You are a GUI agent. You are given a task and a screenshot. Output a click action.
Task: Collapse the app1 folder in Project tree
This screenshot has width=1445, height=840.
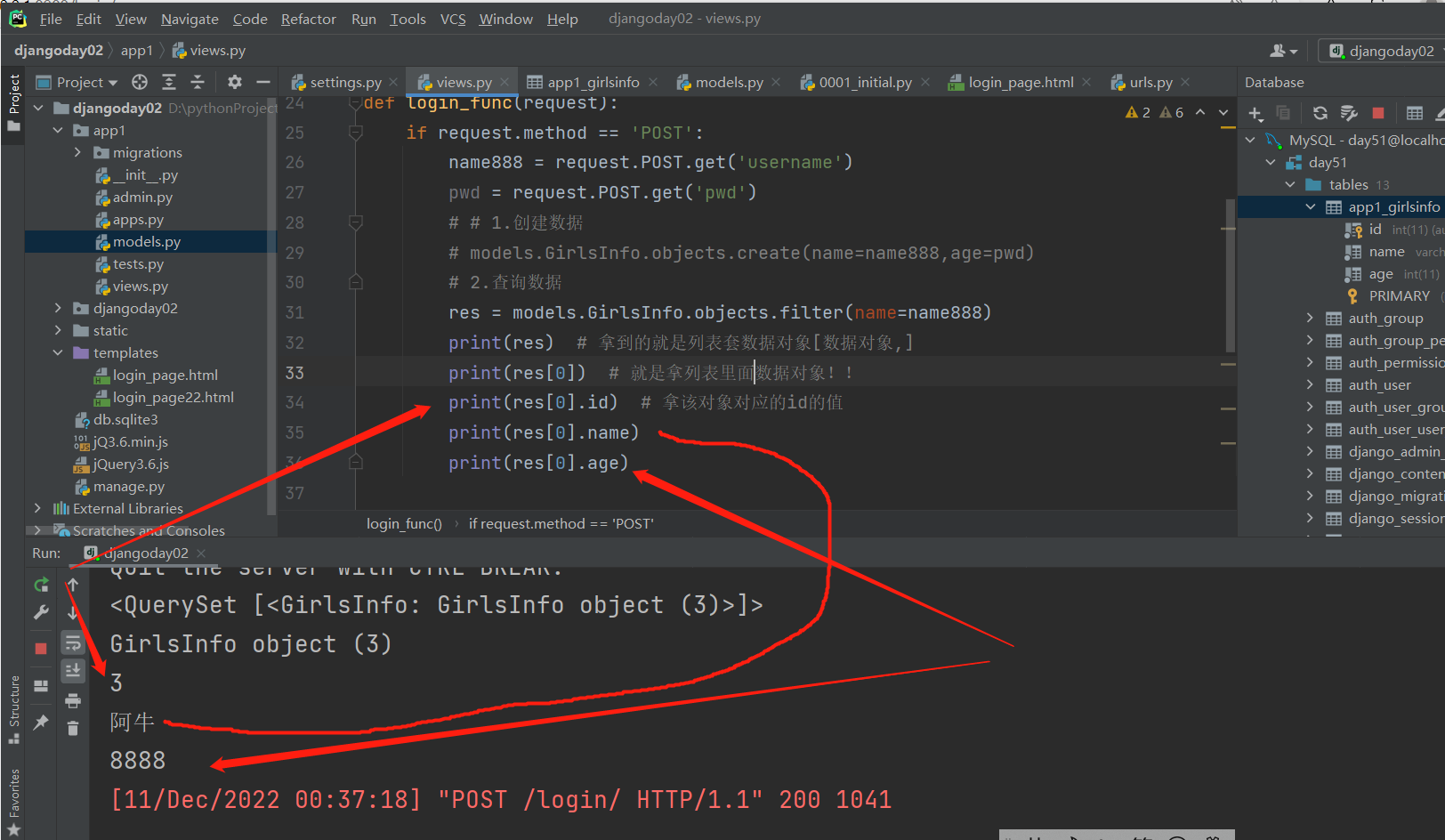[x=58, y=131]
